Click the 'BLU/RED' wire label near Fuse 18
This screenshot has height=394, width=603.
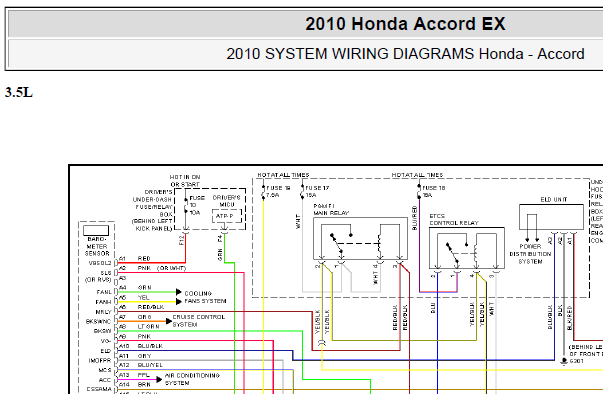pos(415,218)
